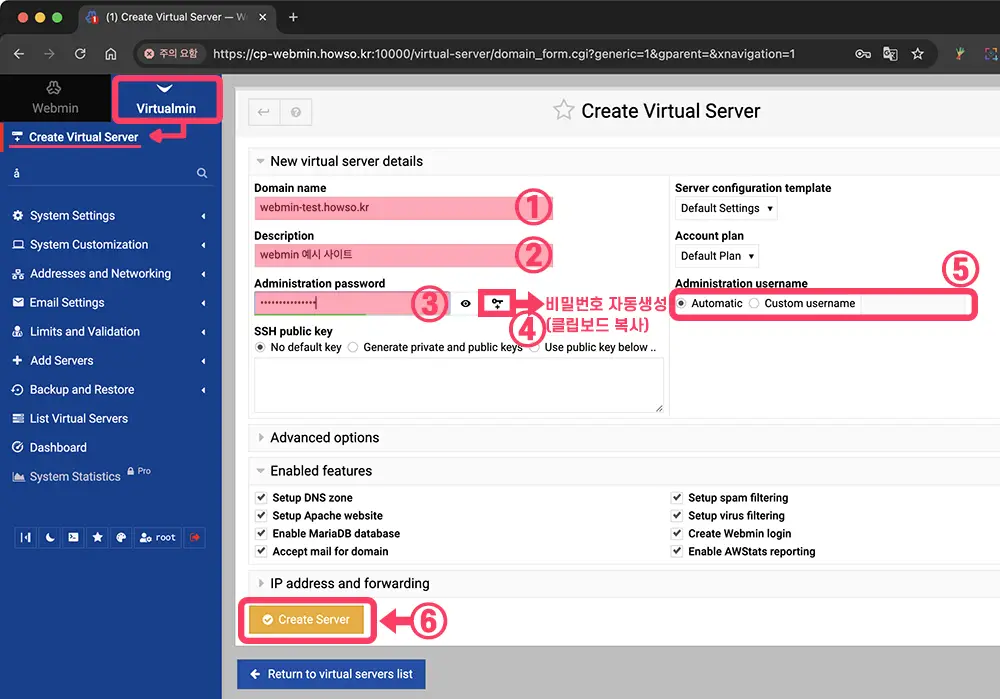
Task: Click the generate password key icon
Action: click(497, 304)
